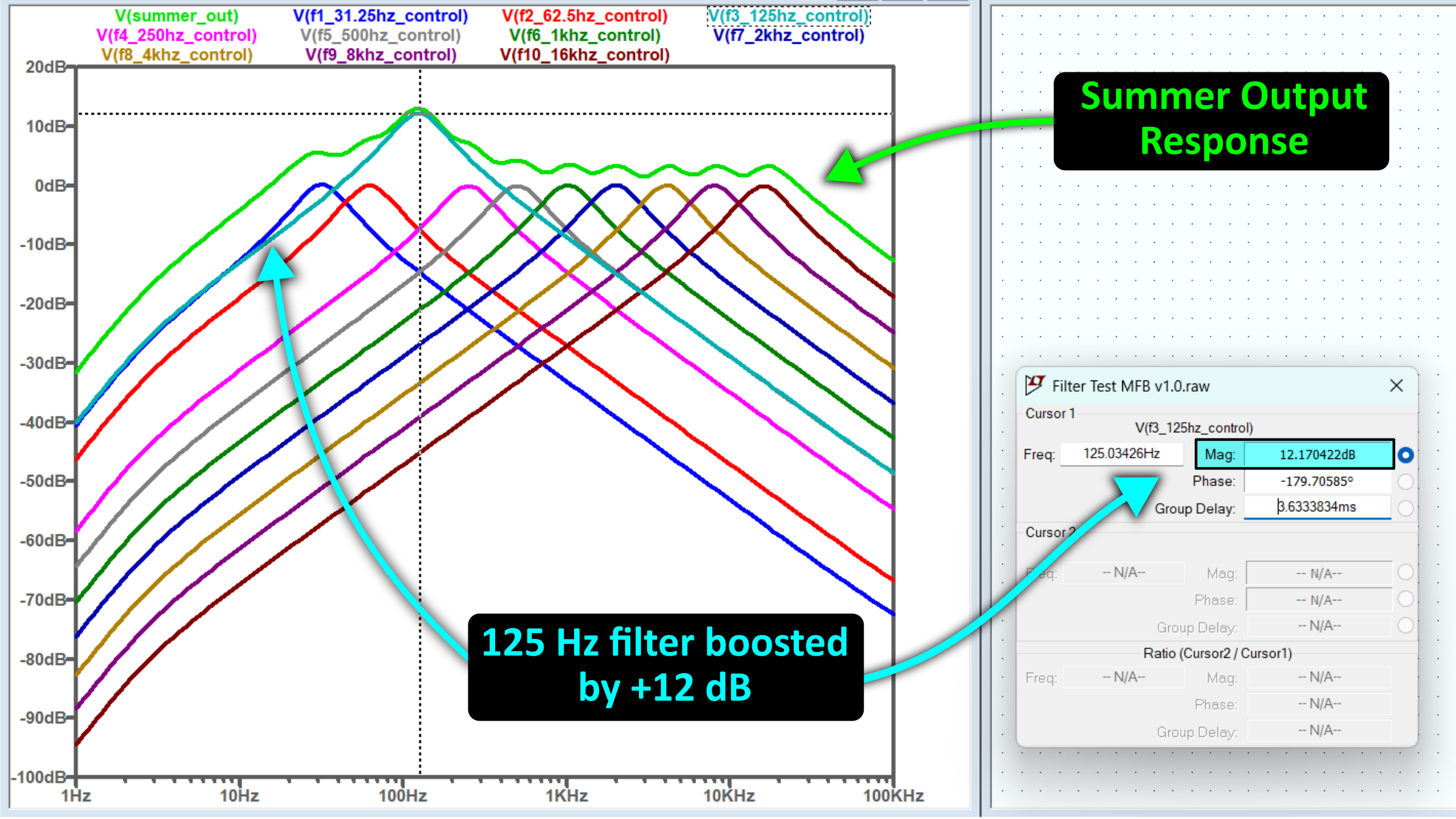Image resolution: width=1456 pixels, height=819 pixels.
Task: Click the Cursor 1 Phase field -179.70585°
Action: [1318, 481]
